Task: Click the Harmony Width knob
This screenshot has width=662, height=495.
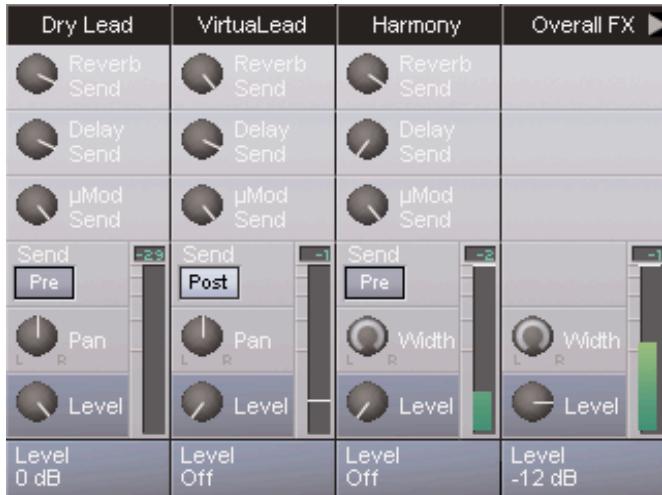Action: 368,337
